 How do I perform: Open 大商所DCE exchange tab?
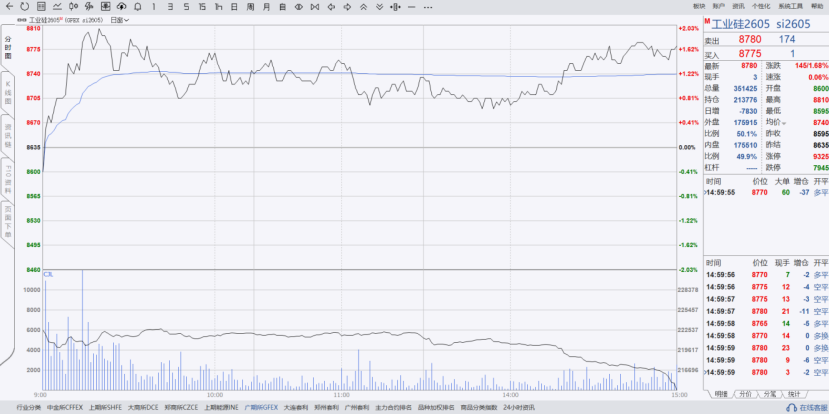[x=143, y=408]
